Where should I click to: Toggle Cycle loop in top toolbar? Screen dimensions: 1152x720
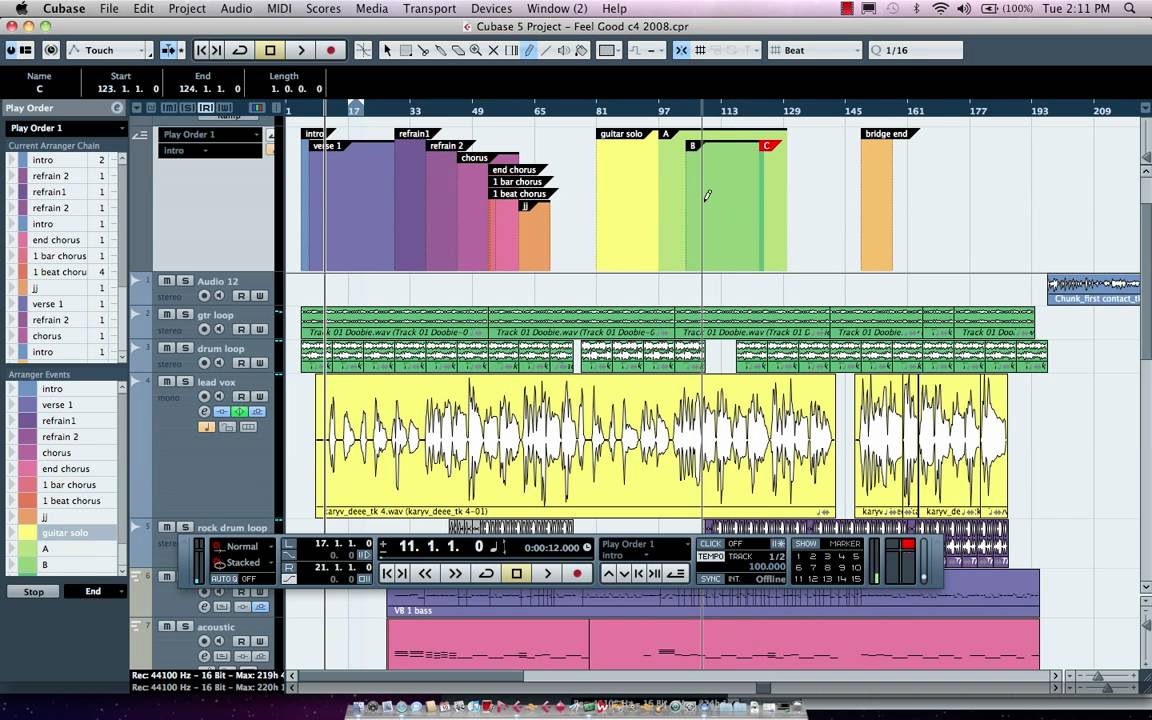pyautogui.click(x=240, y=50)
